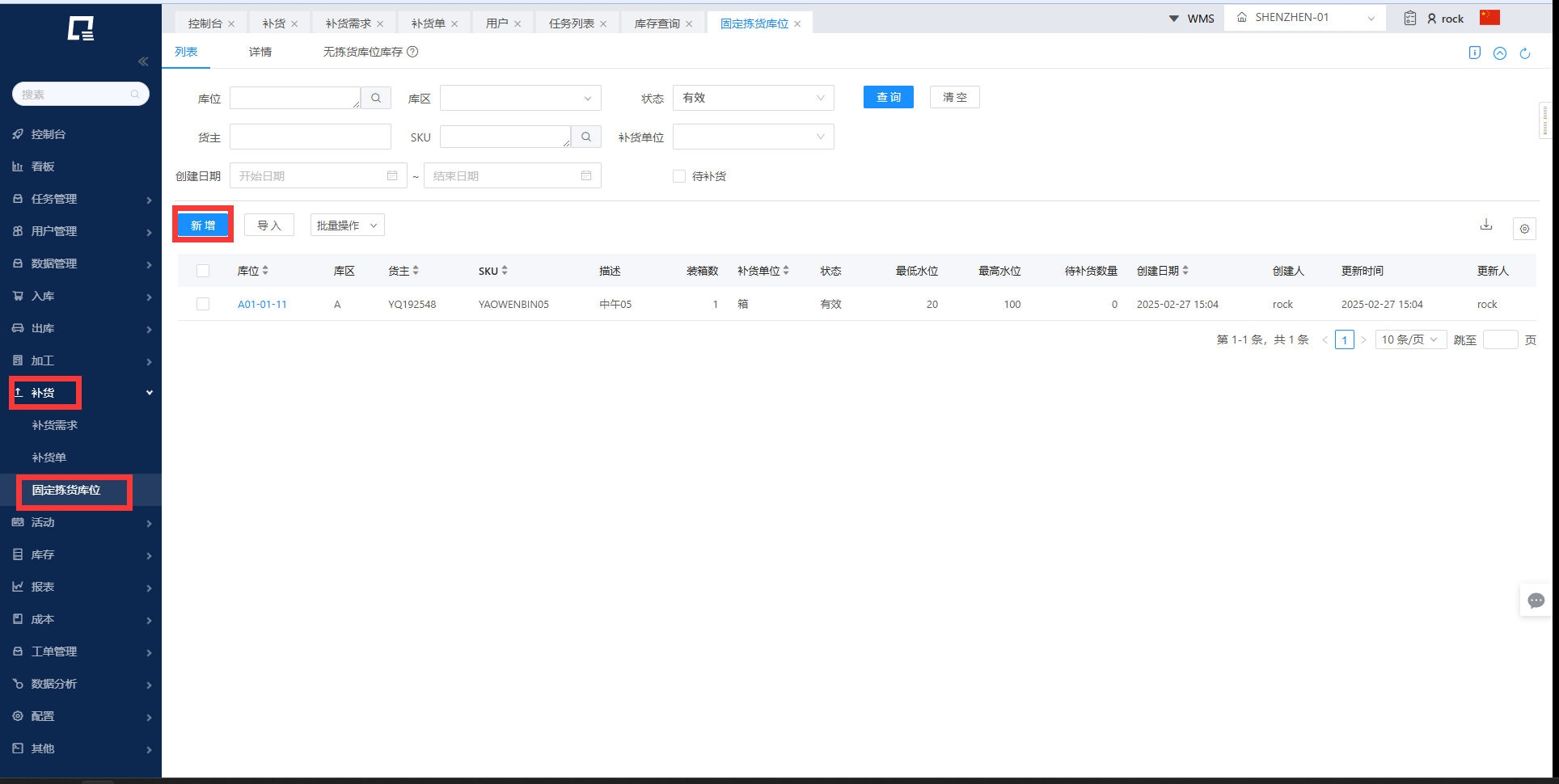Image resolution: width=1559 pixels, height=784 pixels.
Task: Switch to the 详情 tab
Action: click(x=260, y=52)
